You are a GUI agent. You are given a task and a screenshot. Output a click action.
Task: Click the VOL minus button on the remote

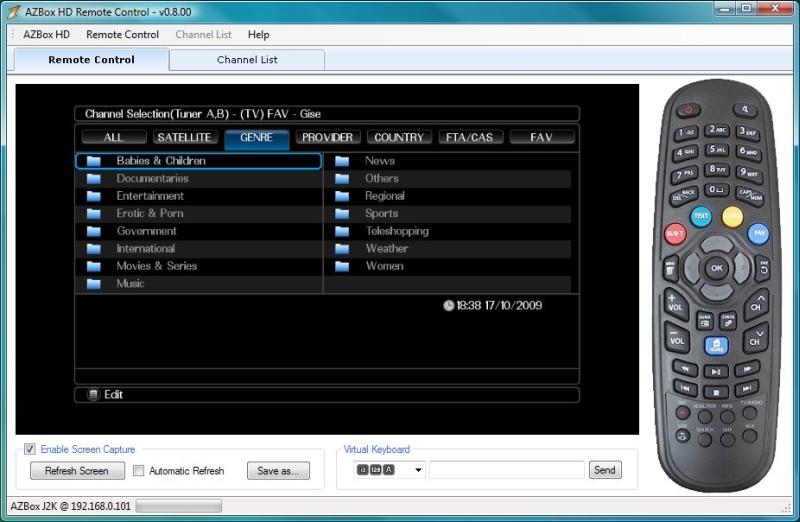pos(677,338)
